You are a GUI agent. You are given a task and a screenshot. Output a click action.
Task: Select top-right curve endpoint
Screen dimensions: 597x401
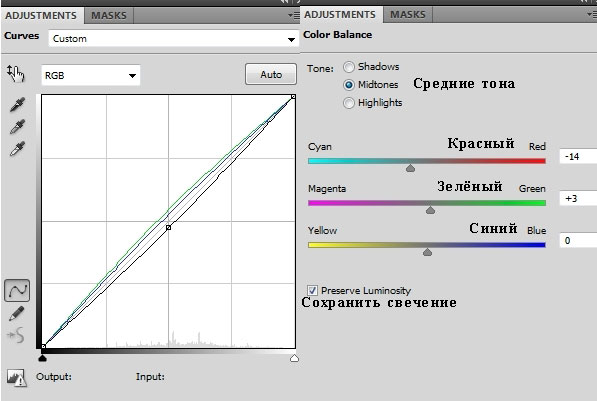293,97
